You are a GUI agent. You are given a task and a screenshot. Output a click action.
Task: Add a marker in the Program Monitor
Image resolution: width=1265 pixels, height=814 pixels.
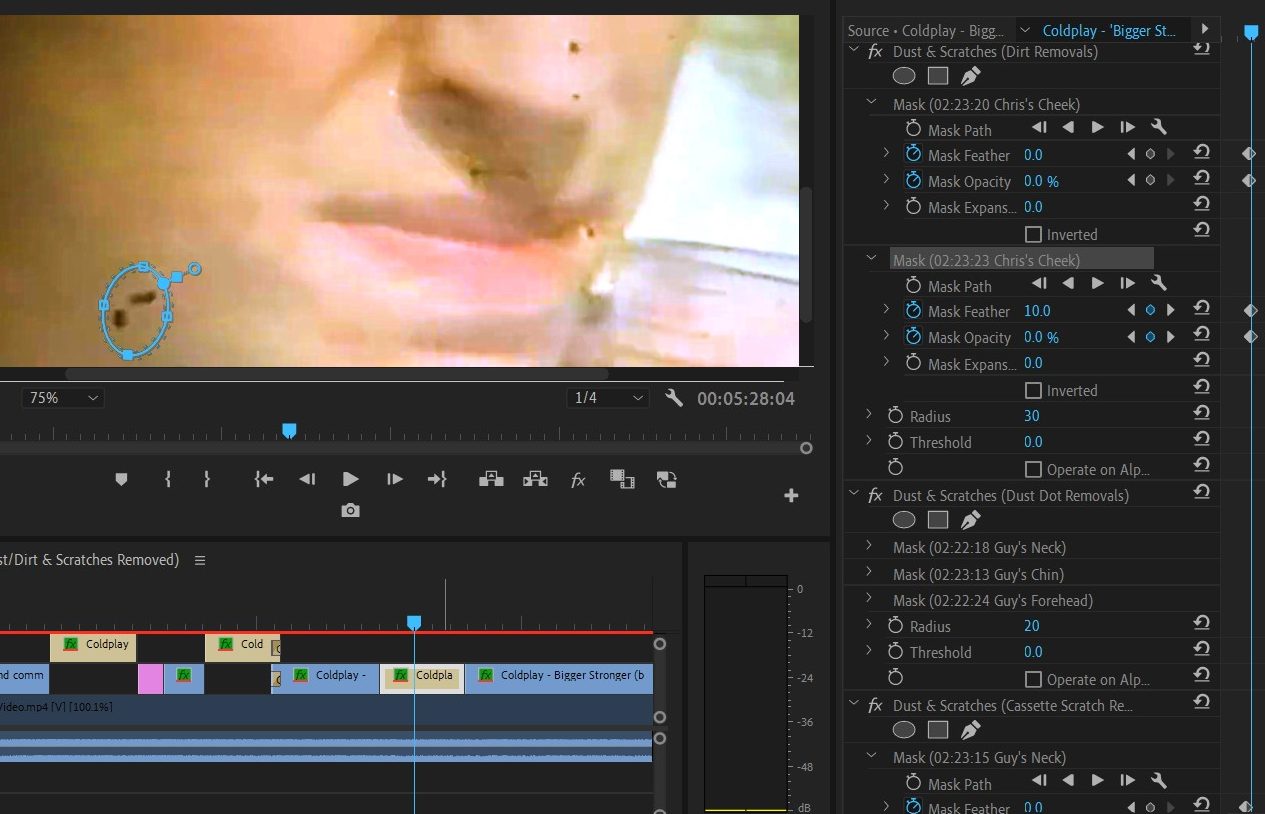(x=122, y=480)
